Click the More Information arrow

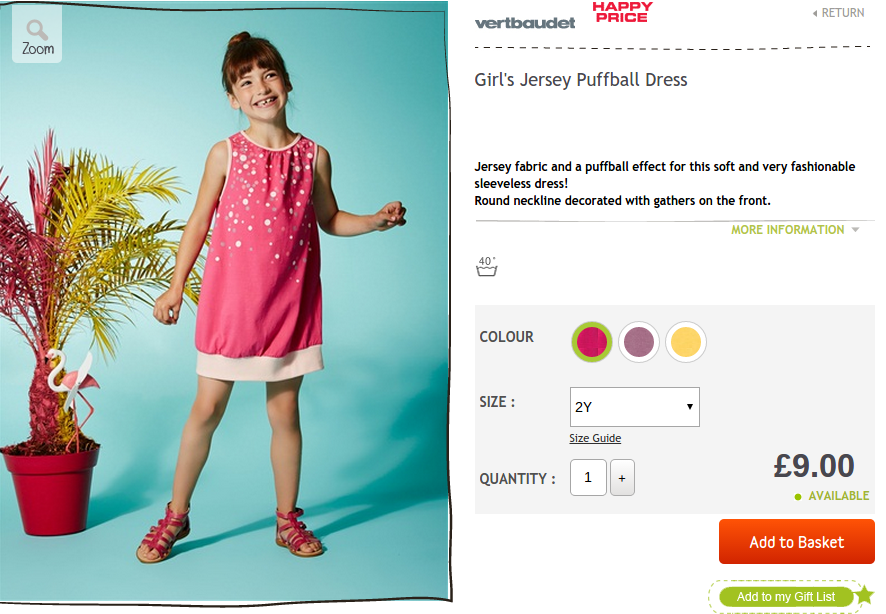855,230
